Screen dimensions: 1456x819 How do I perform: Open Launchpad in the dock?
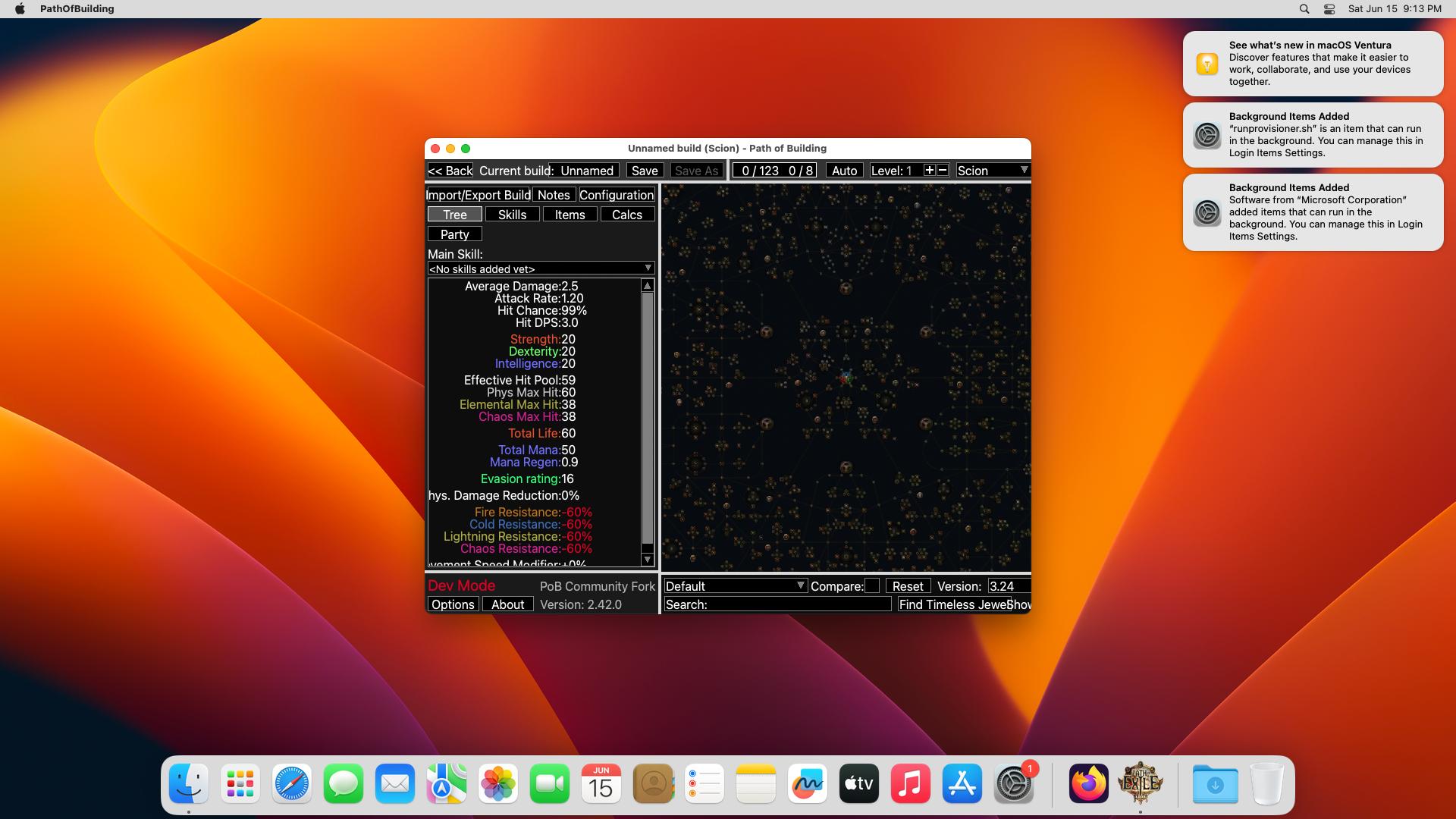240,783
